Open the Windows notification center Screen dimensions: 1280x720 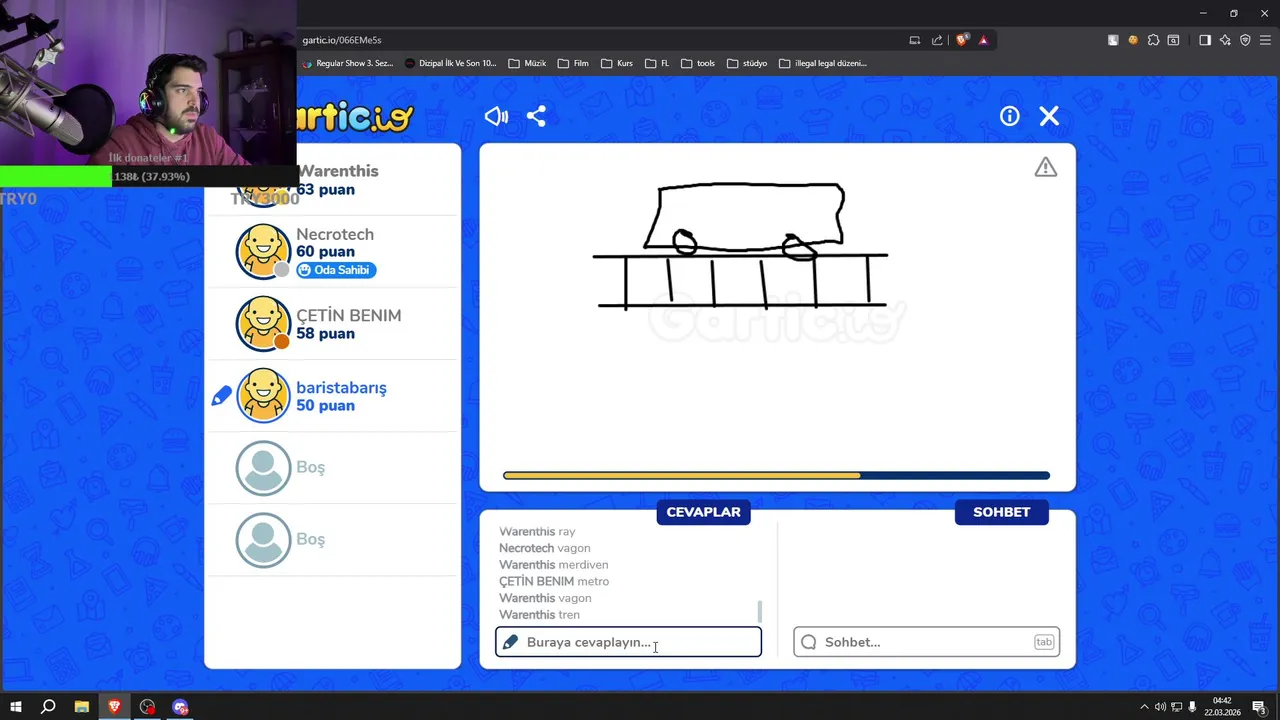pos(1259,707)
